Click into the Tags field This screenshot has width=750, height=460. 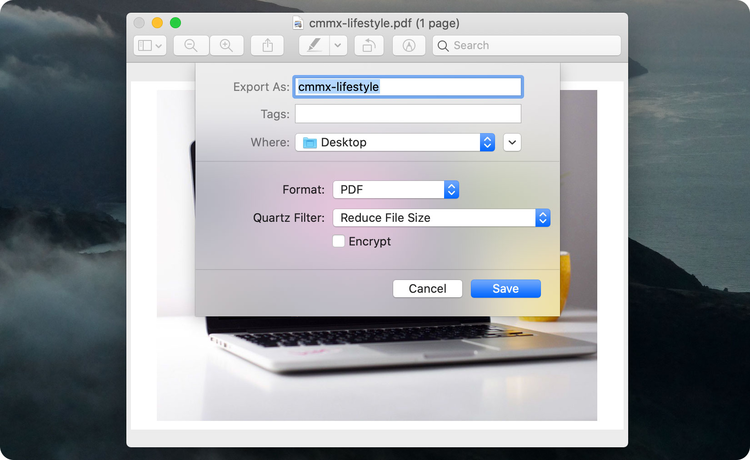tap(408, 114)
